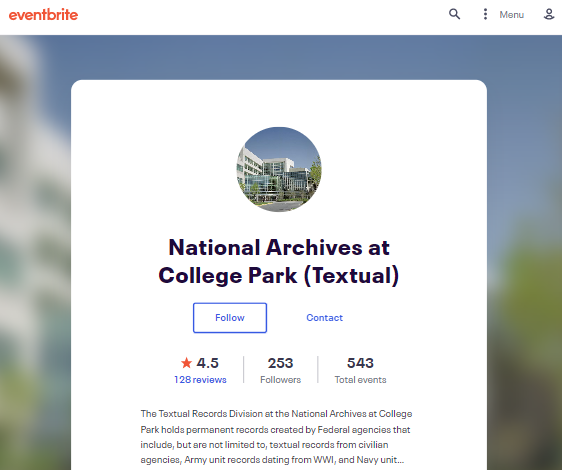Click the organizer profile building photo
The image size is (562, 470).
tap(279, 169)
